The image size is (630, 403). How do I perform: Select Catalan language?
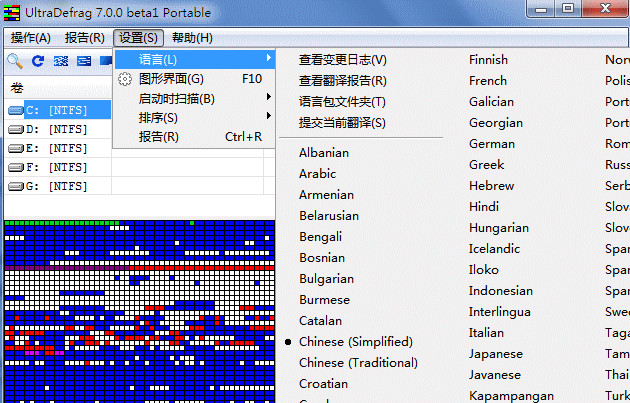click(x=321, y=321)
